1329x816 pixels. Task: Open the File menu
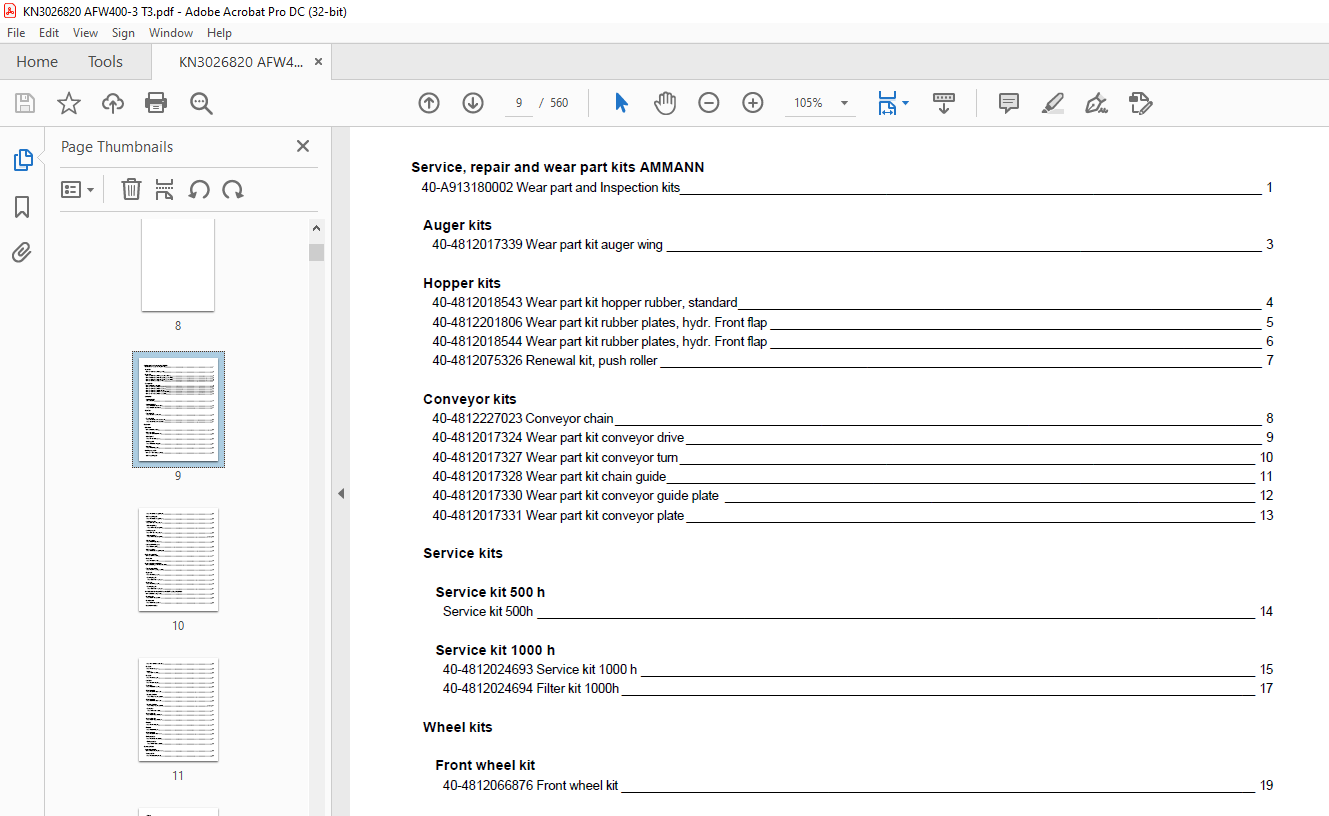16,33
